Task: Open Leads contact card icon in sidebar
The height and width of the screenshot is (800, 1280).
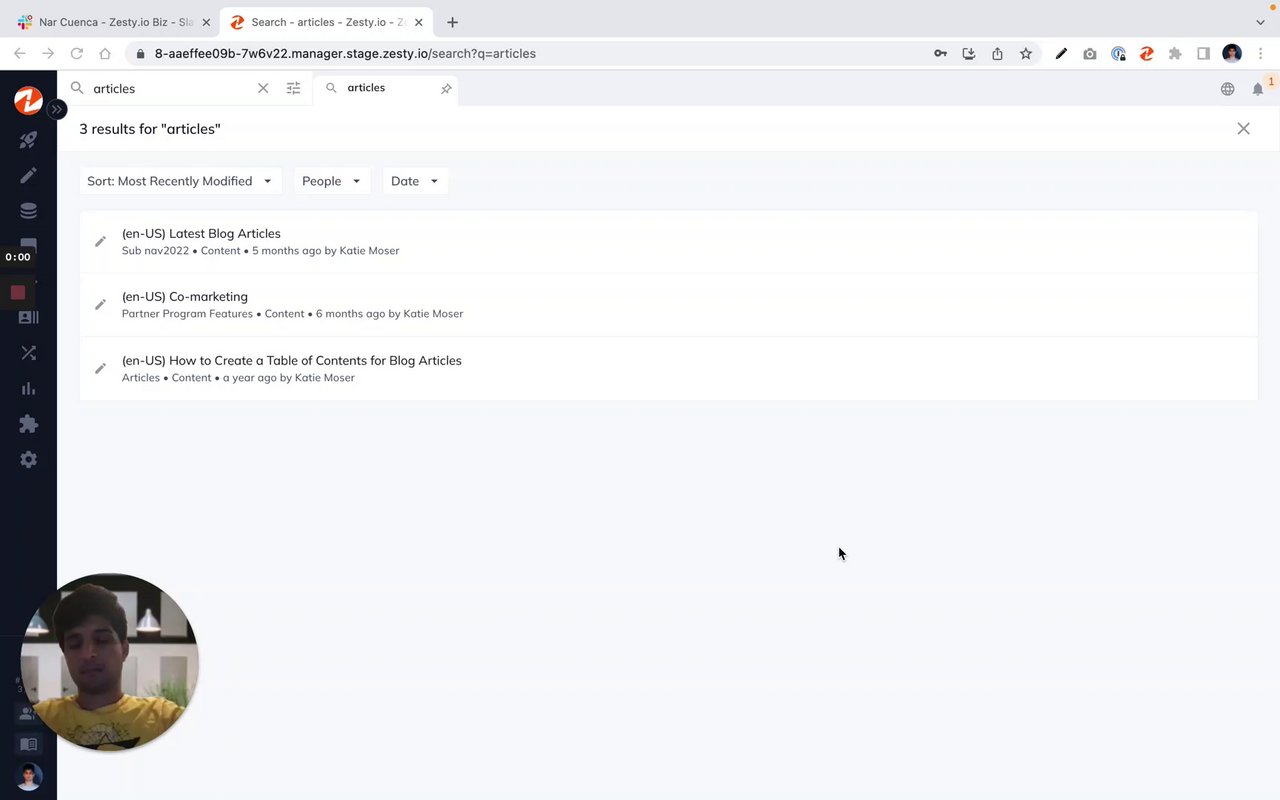Action: [x=28, y=317]
